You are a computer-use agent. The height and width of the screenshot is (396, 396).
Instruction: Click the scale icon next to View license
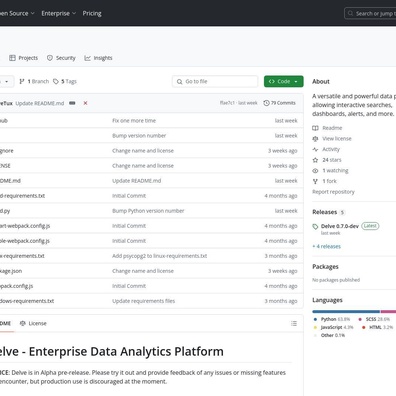315,139
